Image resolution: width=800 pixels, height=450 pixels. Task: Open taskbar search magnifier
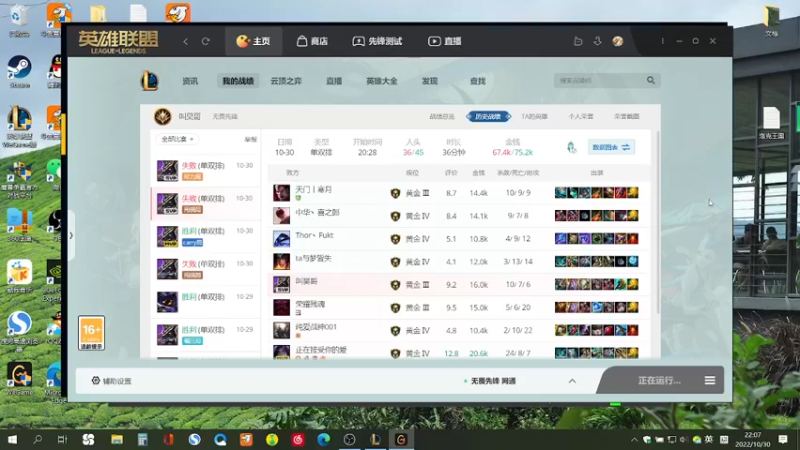(37, 439)
